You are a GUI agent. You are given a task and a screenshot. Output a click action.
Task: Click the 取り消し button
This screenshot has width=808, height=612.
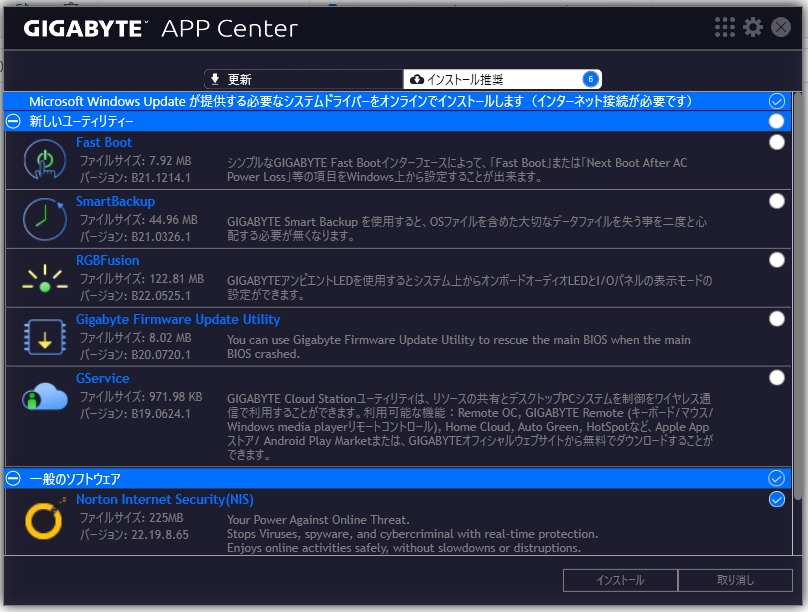coord(735,580)
